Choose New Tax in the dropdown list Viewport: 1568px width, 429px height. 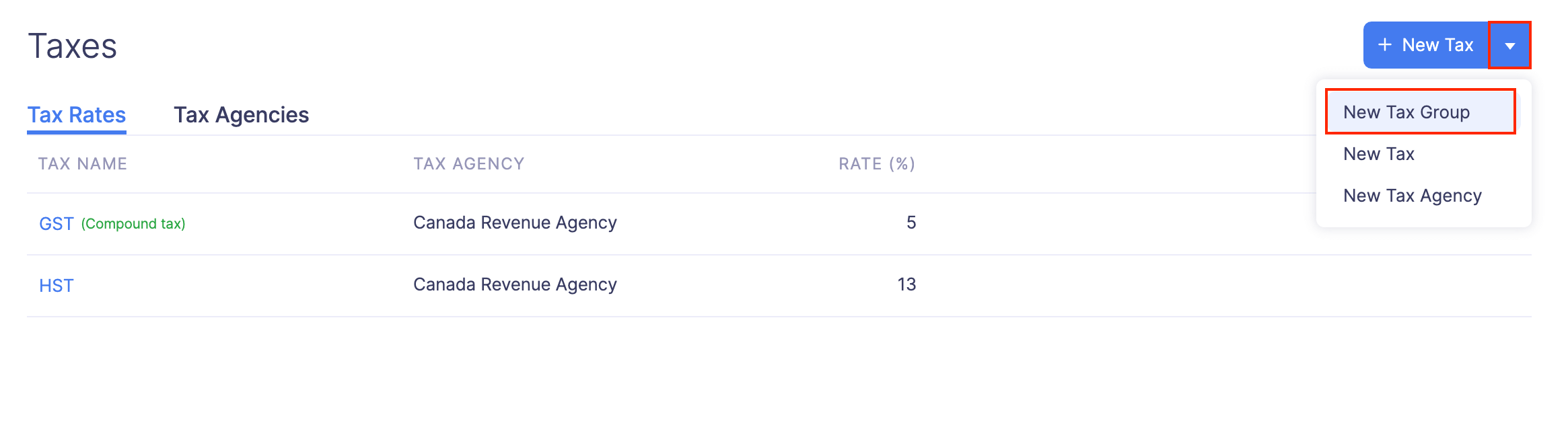(x=1379, y=154)
